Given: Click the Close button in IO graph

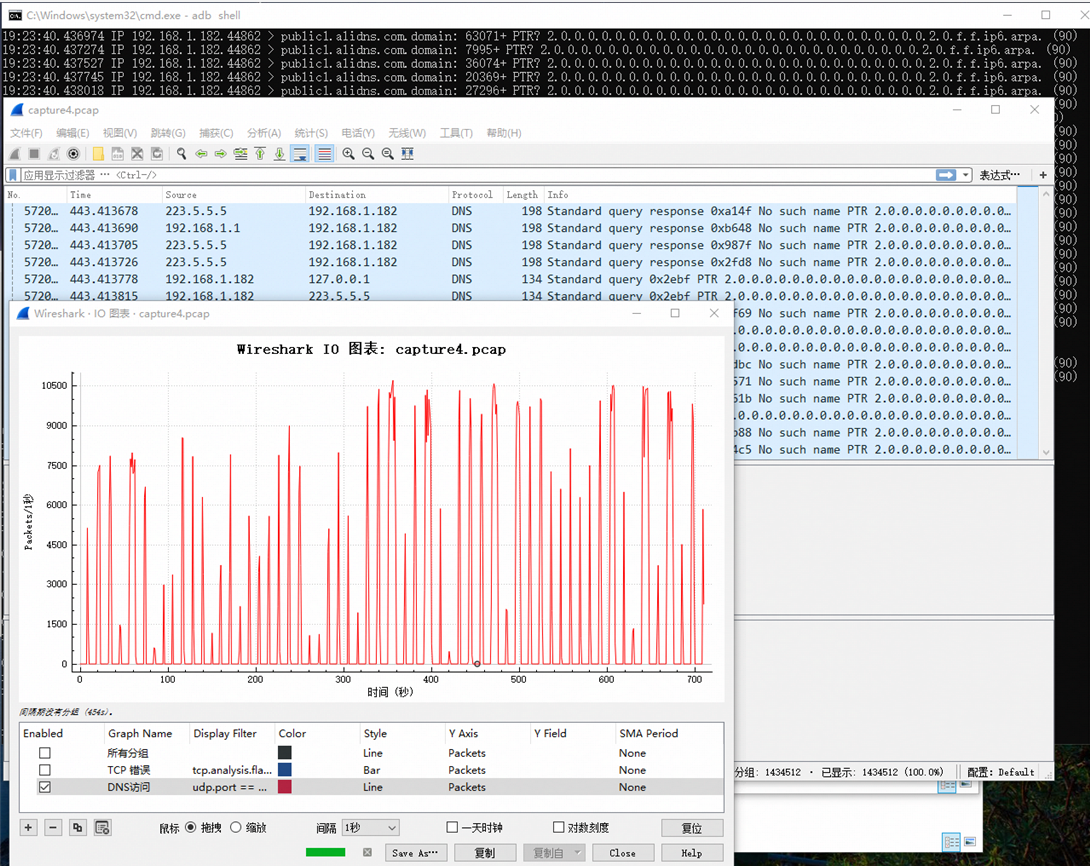Looking at the screenshot, I should [622, 853].
